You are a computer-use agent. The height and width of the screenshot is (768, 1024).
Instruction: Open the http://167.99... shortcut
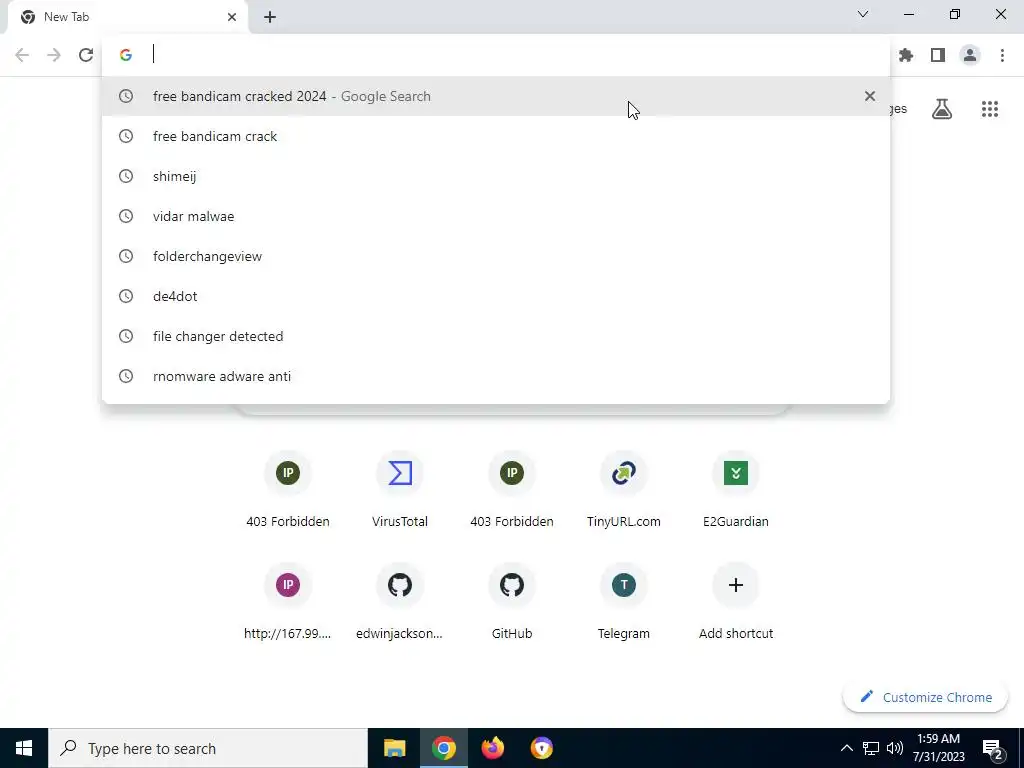tap(288, 601)
